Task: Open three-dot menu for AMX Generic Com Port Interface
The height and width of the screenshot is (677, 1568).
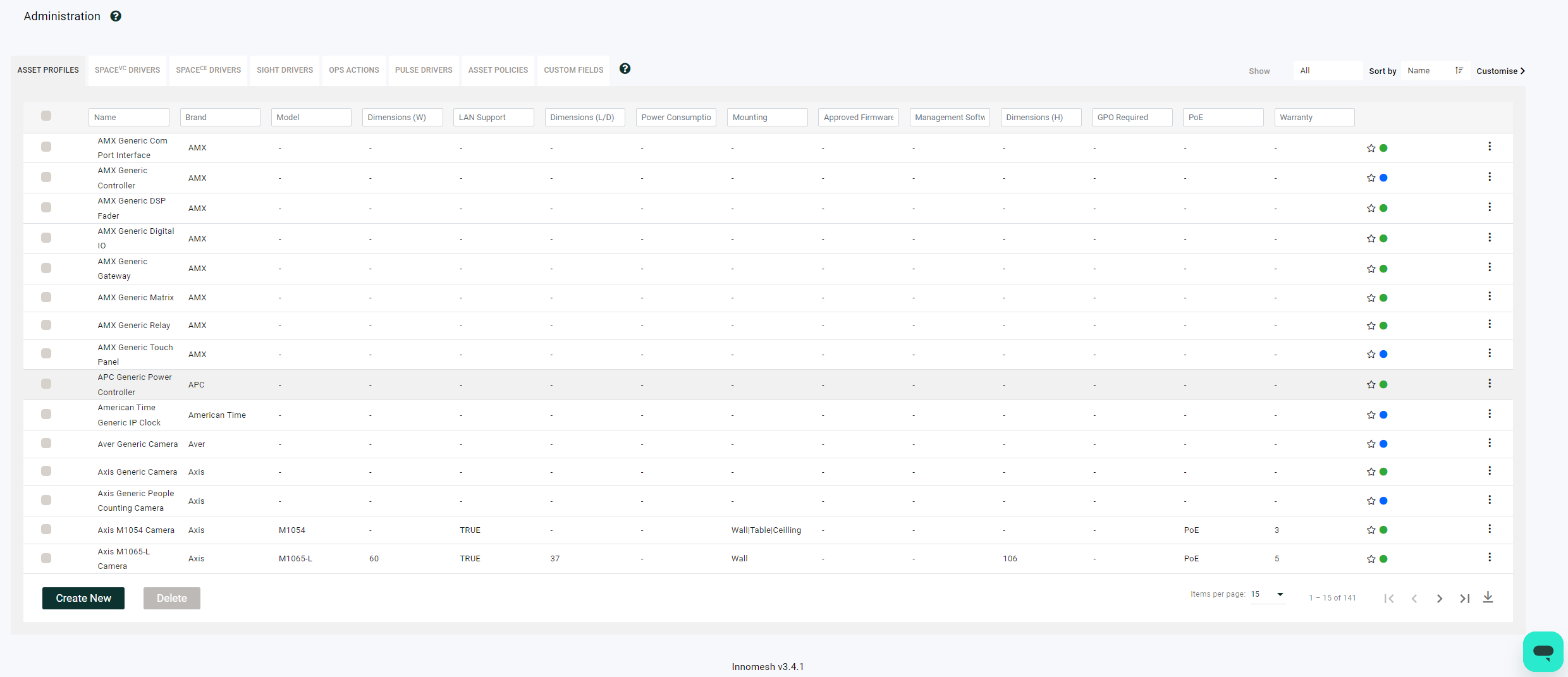Action: click(x=1490, y=147)
